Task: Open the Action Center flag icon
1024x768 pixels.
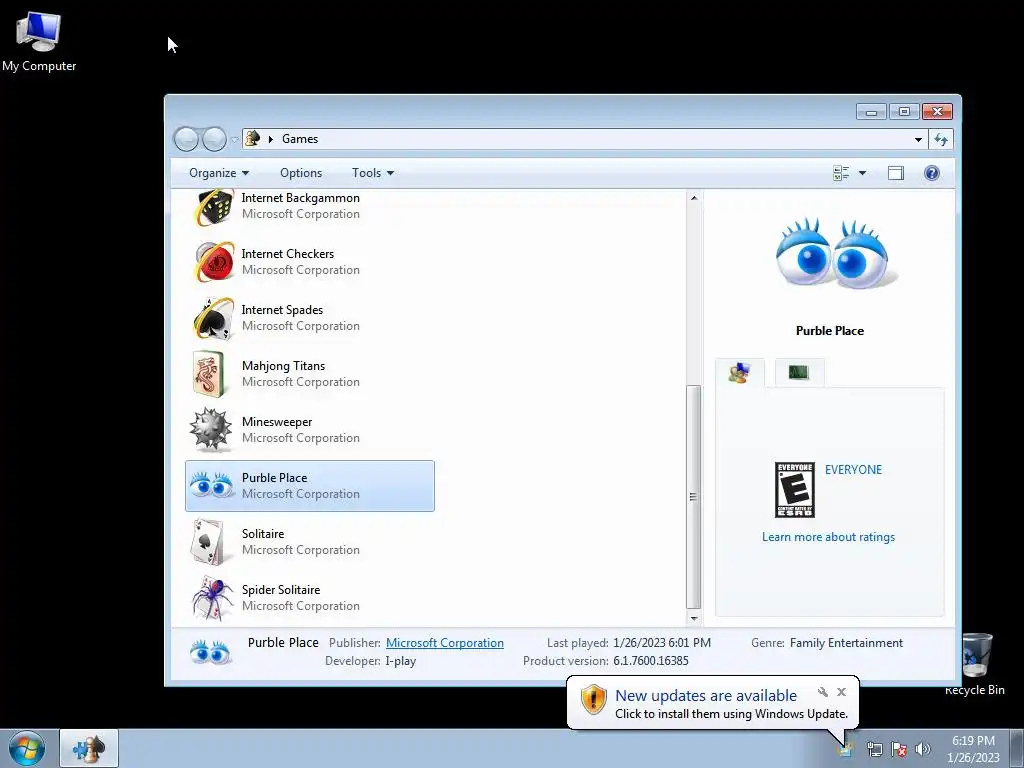Action: [x=899, y=749]
